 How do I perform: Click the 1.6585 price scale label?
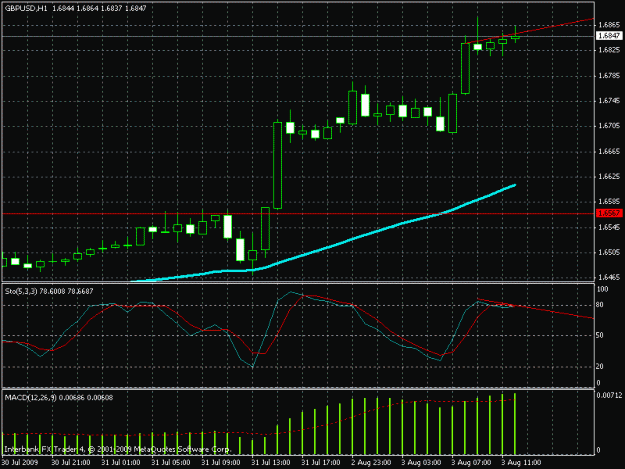[x=609, y=202]
